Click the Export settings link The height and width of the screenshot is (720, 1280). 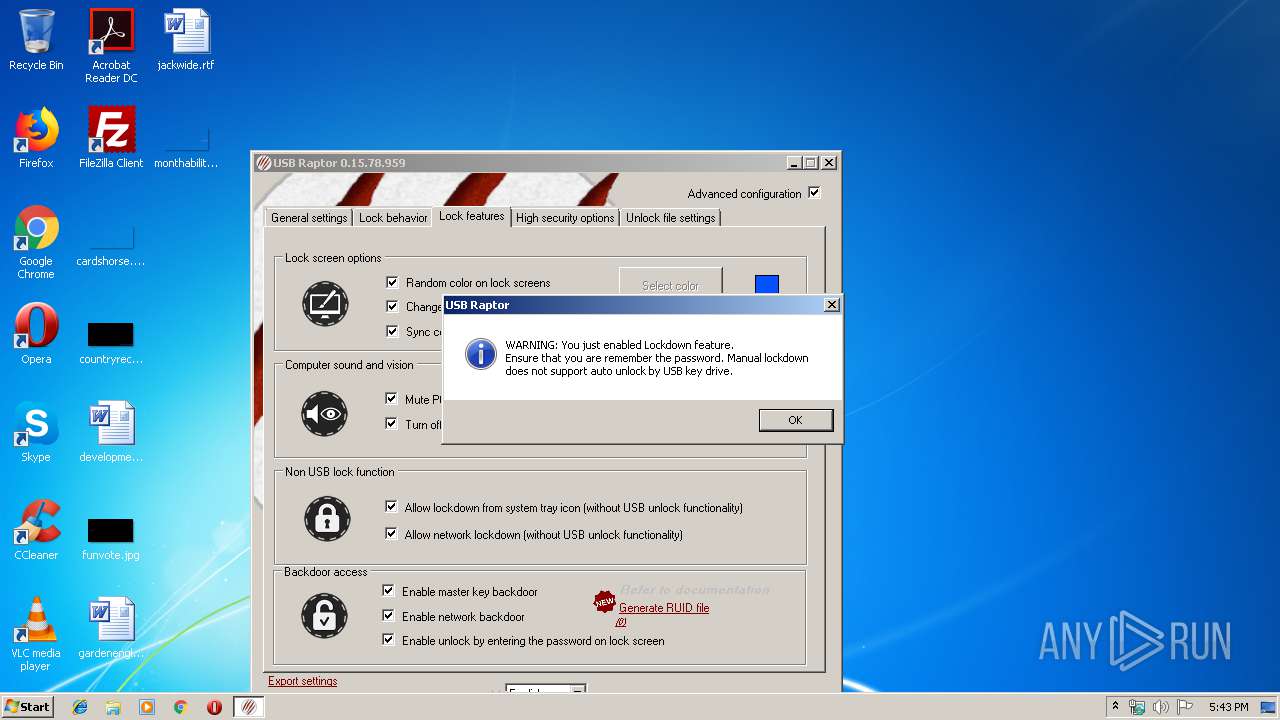(302, 681)
